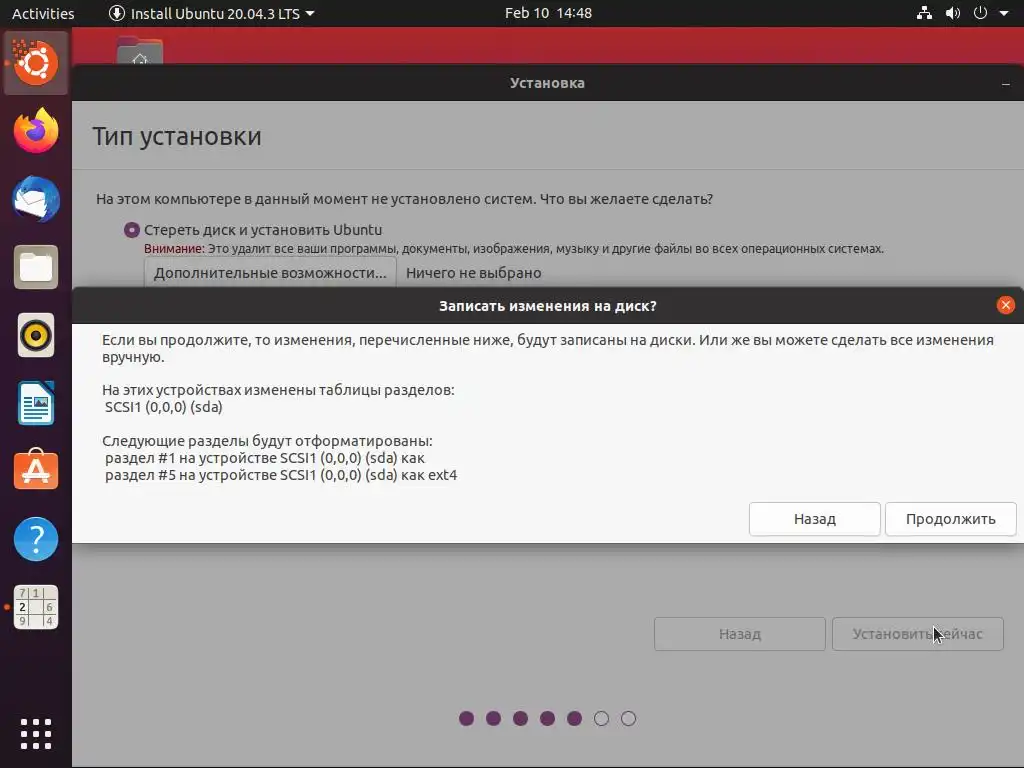The height and width of the screenshot is (768, 1024).
Task: Click 'Назад' in the confirmation dialog
Action: pos(814,519)
